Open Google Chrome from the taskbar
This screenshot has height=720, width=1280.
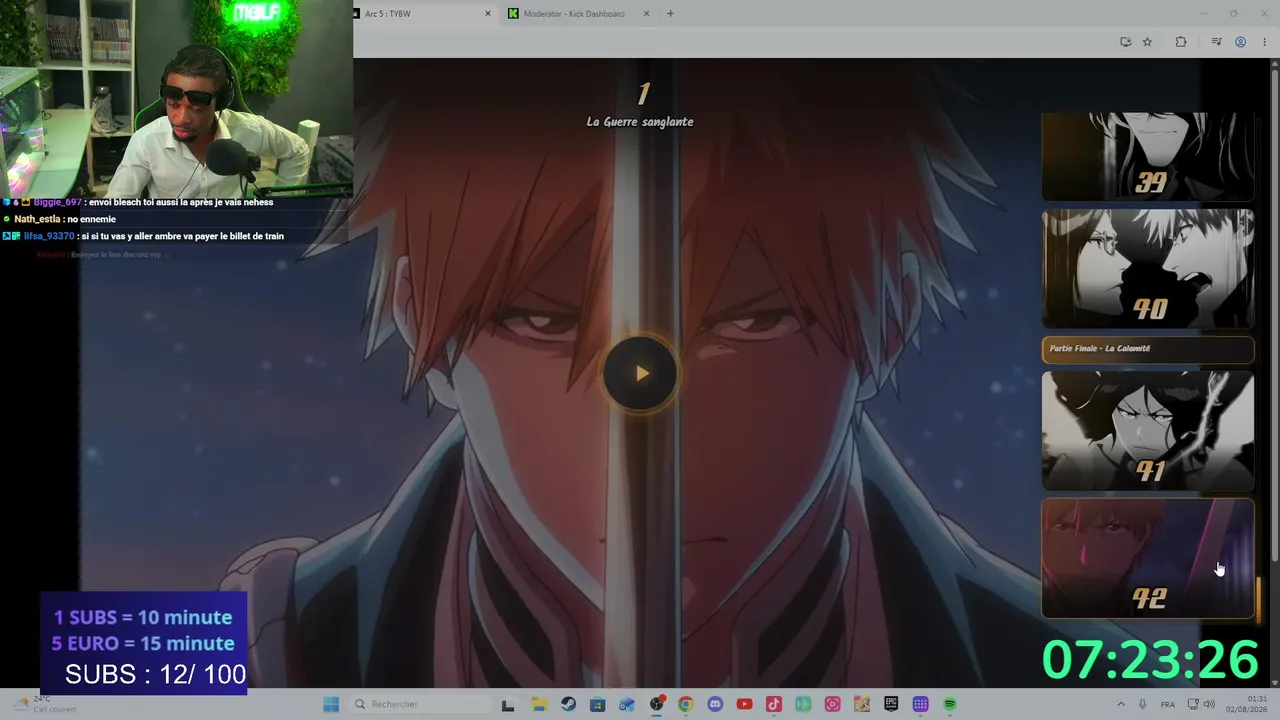coord(685,704)
